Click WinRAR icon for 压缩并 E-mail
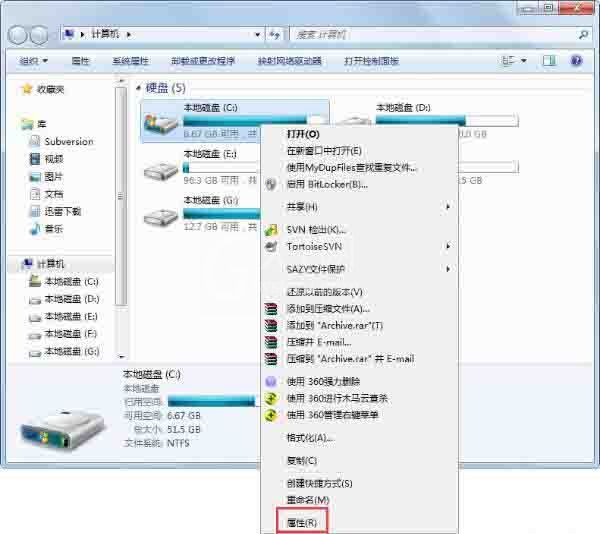The height and width of the screenshot is (534, 600). 271,342
